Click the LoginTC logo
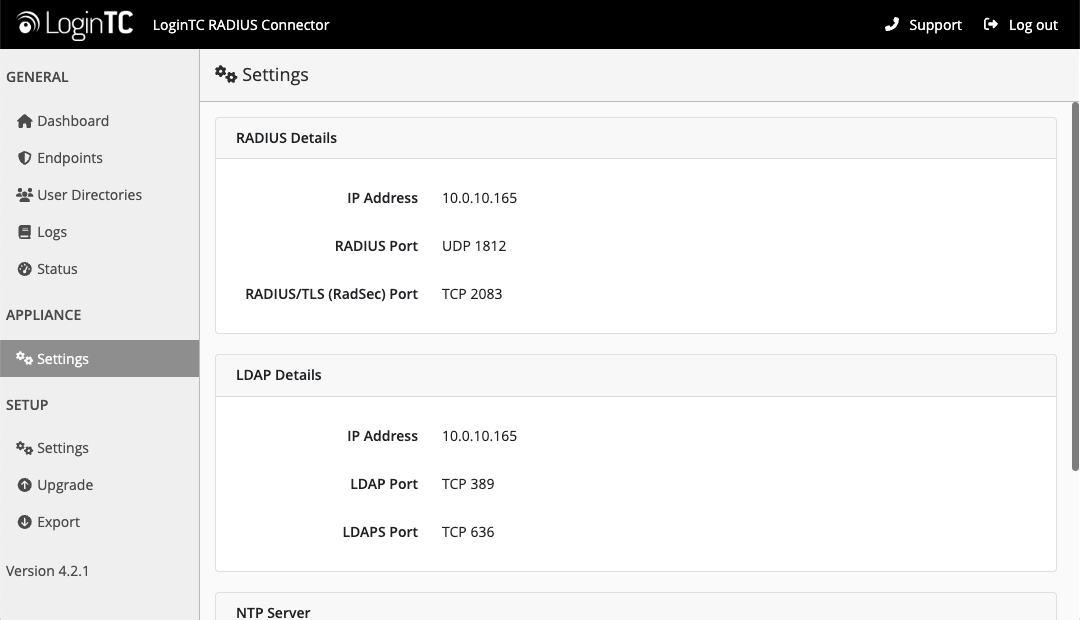 75,24
